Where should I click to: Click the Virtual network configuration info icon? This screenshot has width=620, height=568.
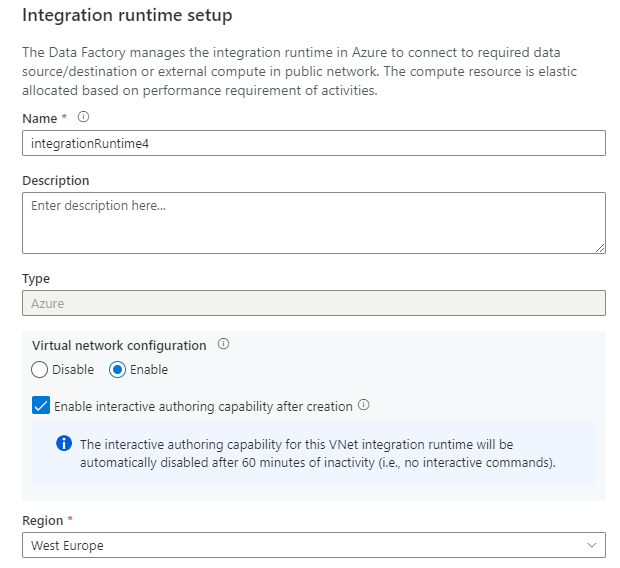click(x=223, y=344)
